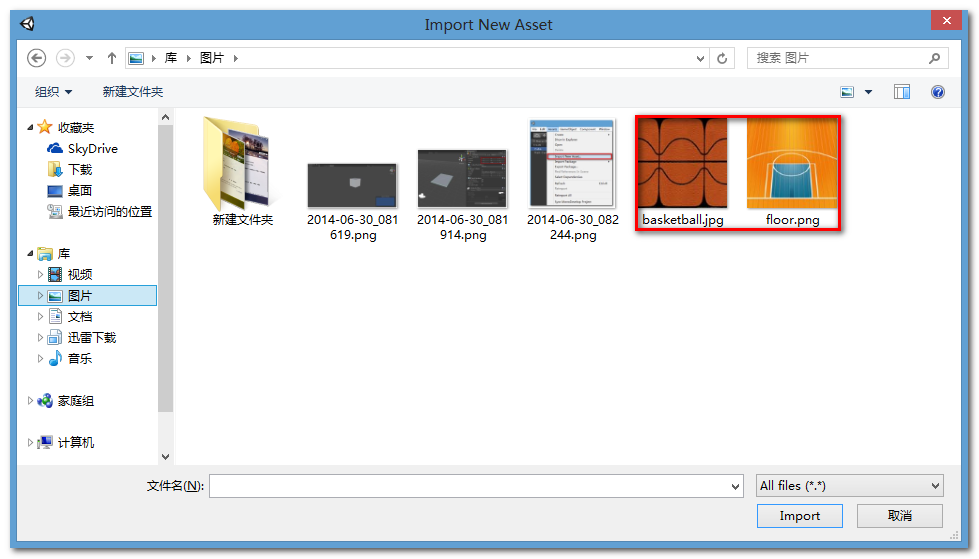Select the floor.png thumbnail
This screenshot has width=979, height=559.
(x=792, y=164)
